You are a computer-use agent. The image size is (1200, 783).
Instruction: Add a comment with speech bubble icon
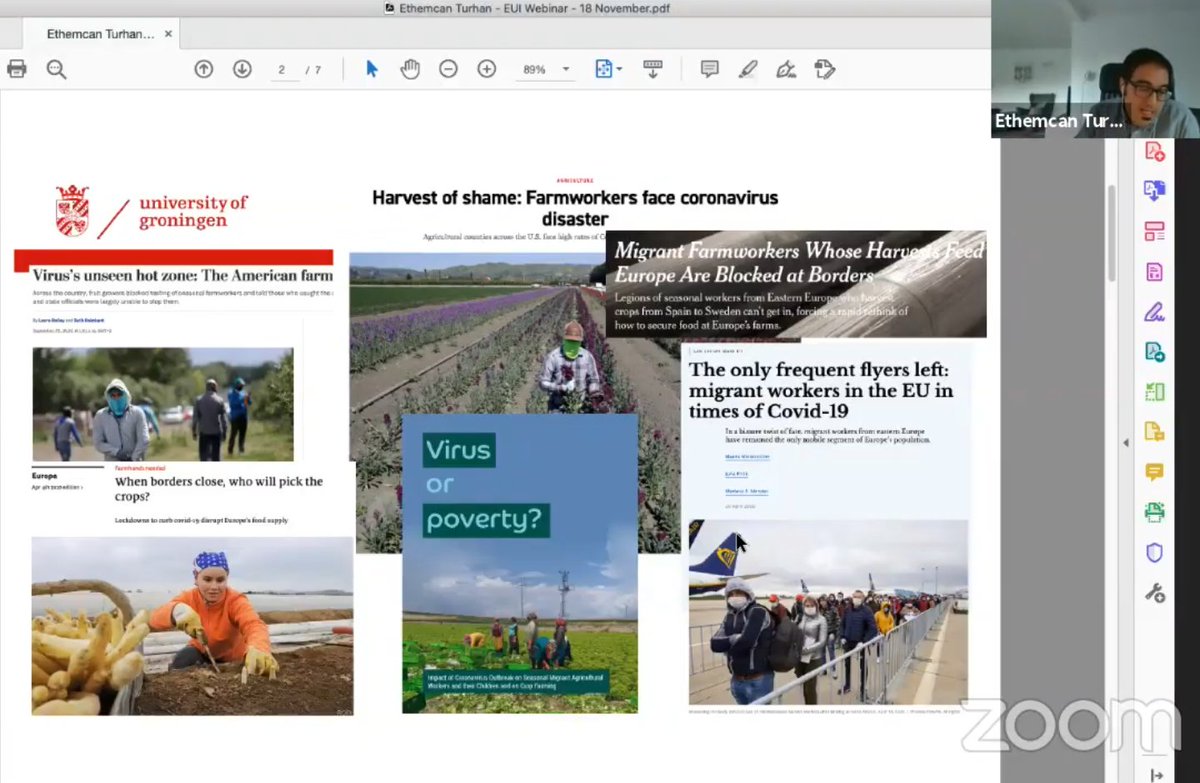coord(710,69)
